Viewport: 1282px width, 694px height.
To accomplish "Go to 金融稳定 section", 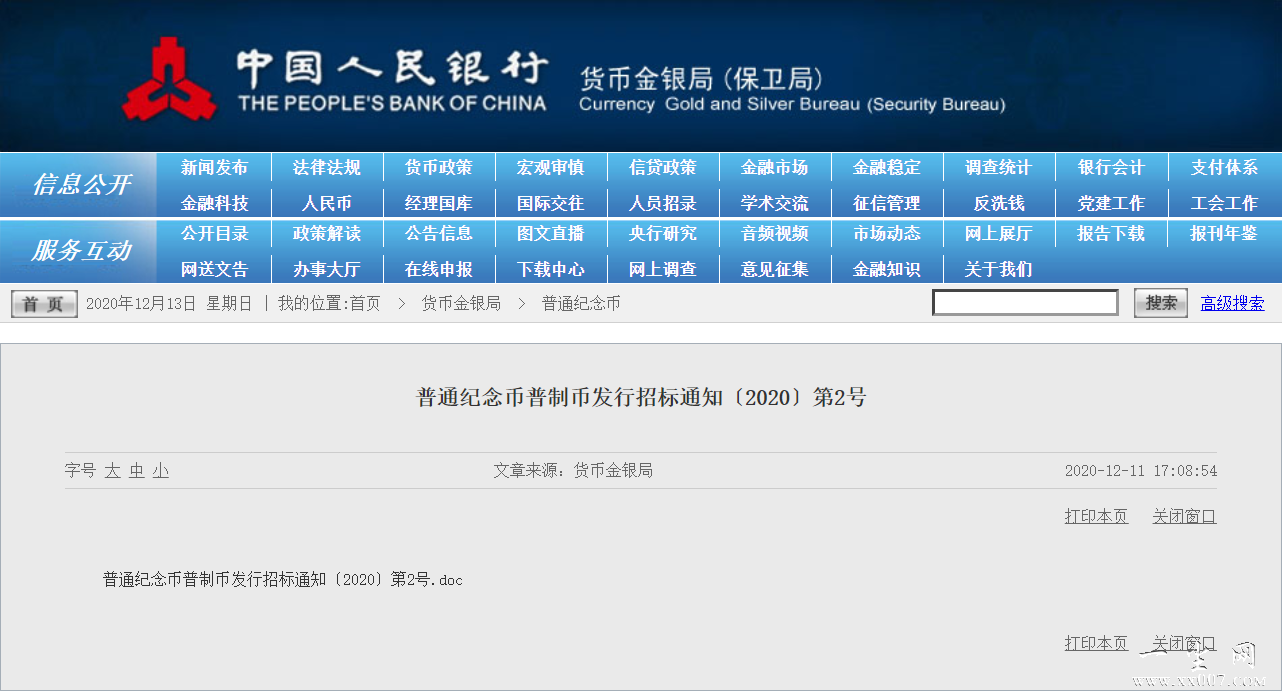I will pos(886,168).
